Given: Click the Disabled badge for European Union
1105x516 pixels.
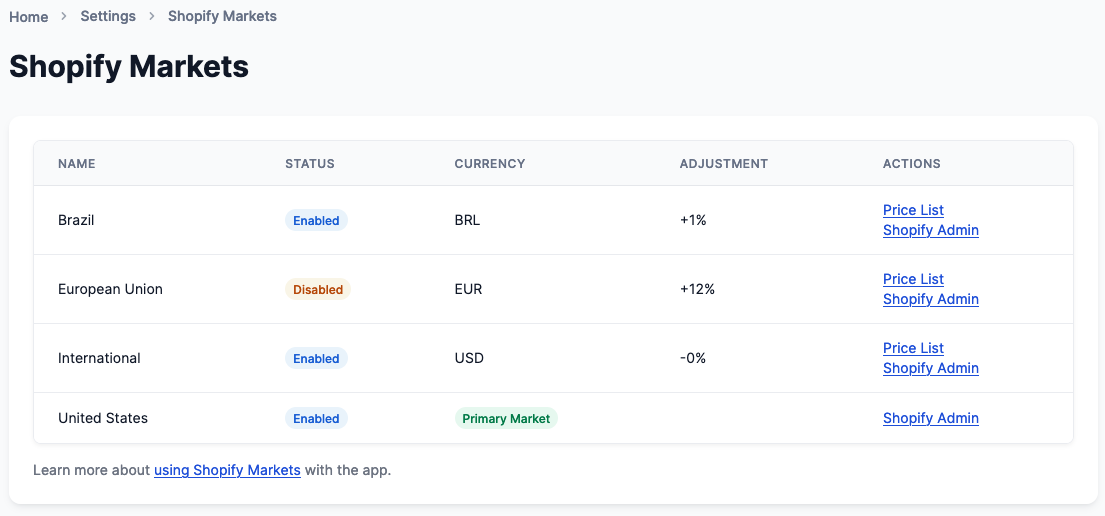Looking at the screenshot, I should (318, 290).
